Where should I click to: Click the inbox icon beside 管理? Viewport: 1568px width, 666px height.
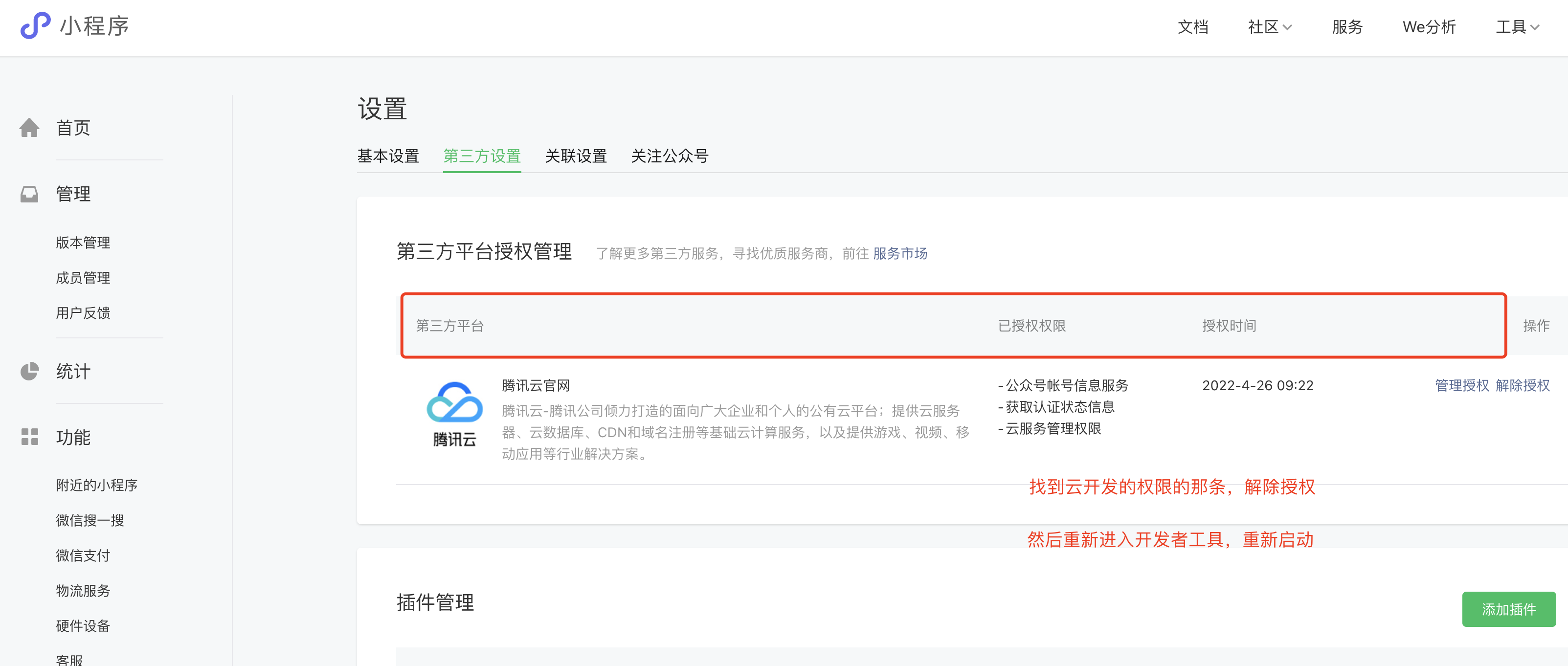click(x=29, y=194)
